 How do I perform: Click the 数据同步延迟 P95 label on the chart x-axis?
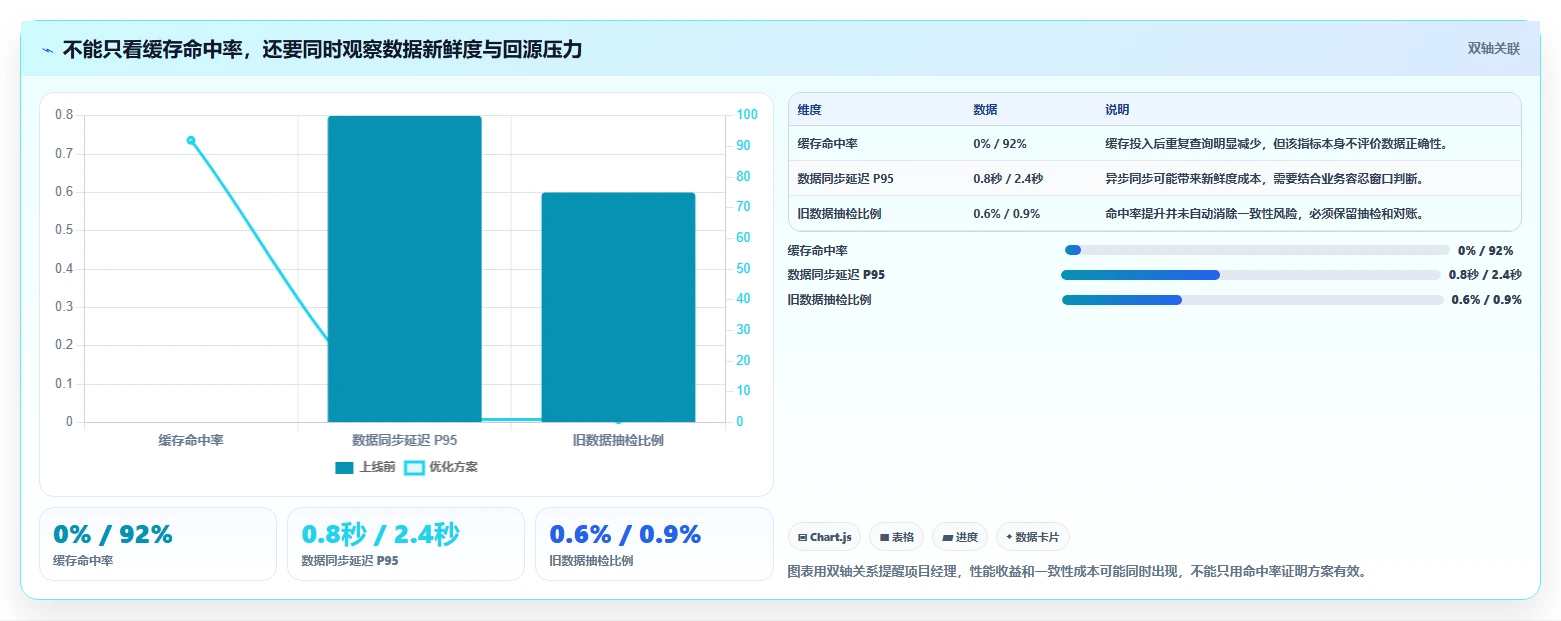coord(404,440)
